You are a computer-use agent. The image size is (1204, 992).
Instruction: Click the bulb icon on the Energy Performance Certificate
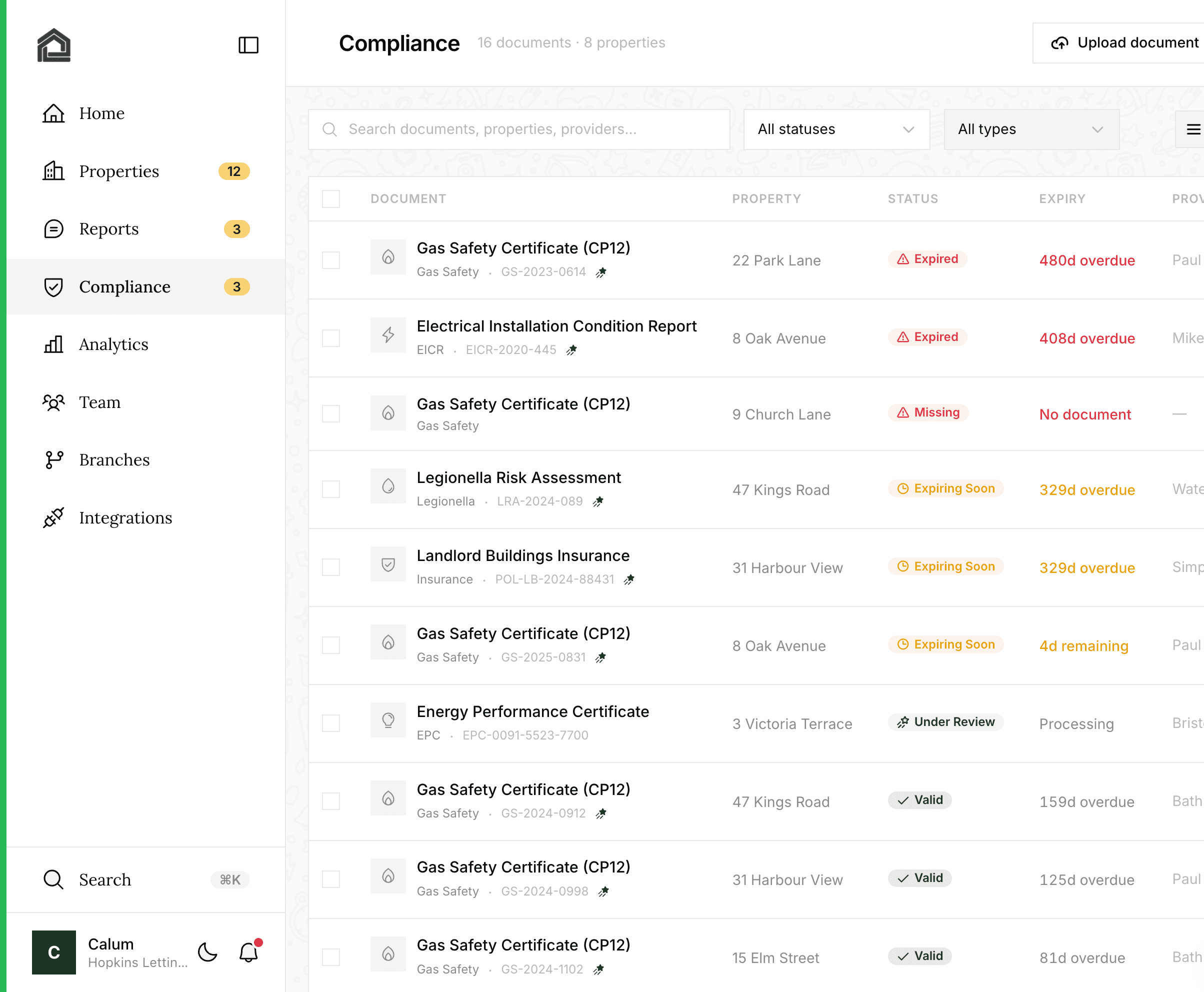point(388,720)
